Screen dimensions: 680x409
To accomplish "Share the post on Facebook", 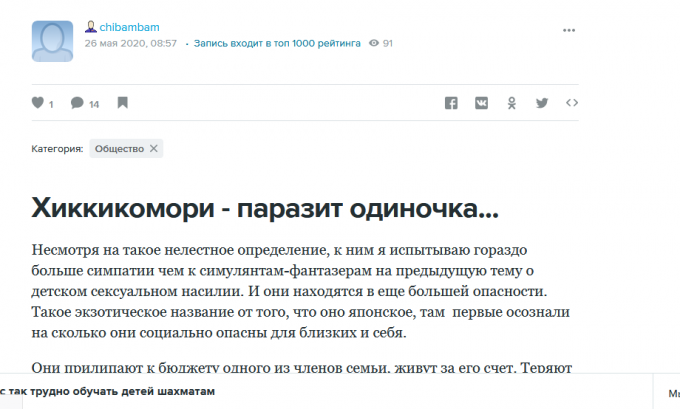I will pyautogui.click(x=451, y=102).
